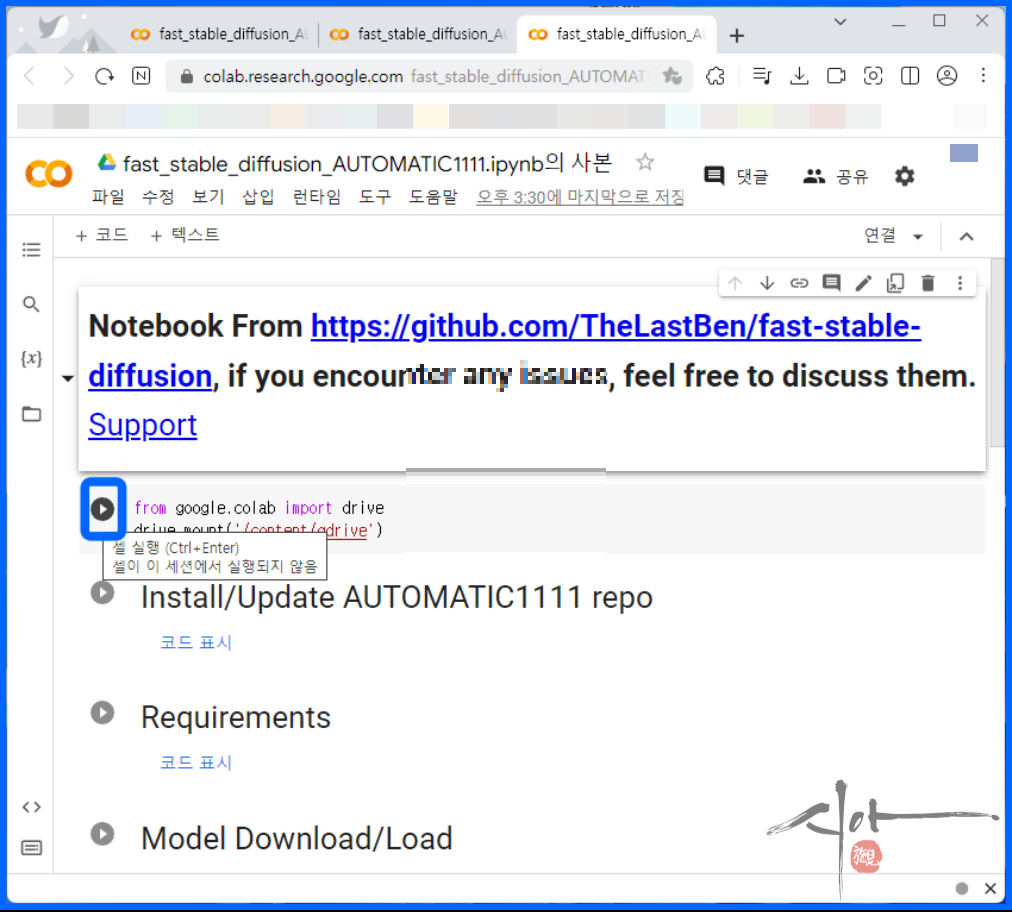Open browser screenshot capture icon

(873, 76)
